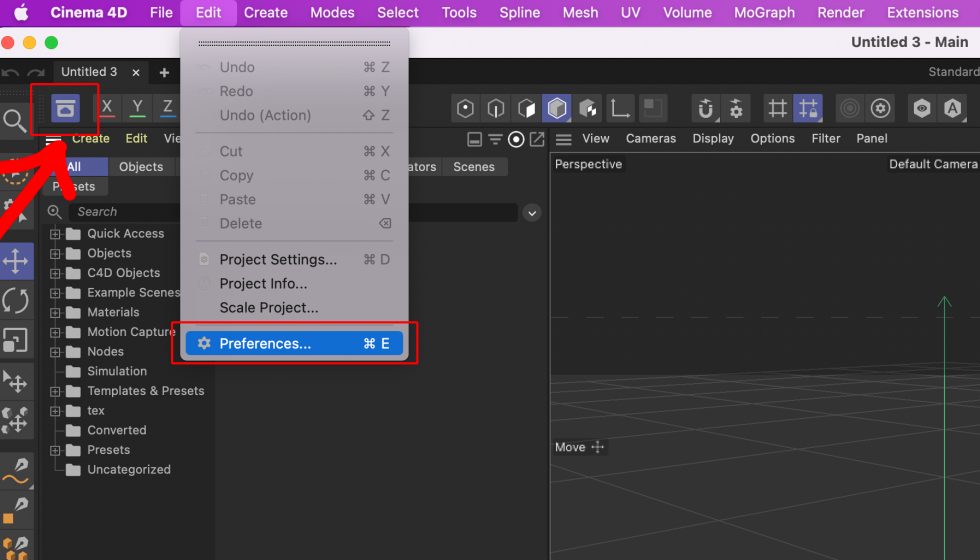Open the viewport Display menu
This screenshot has height=560, width=980.
tap(712, 139)
